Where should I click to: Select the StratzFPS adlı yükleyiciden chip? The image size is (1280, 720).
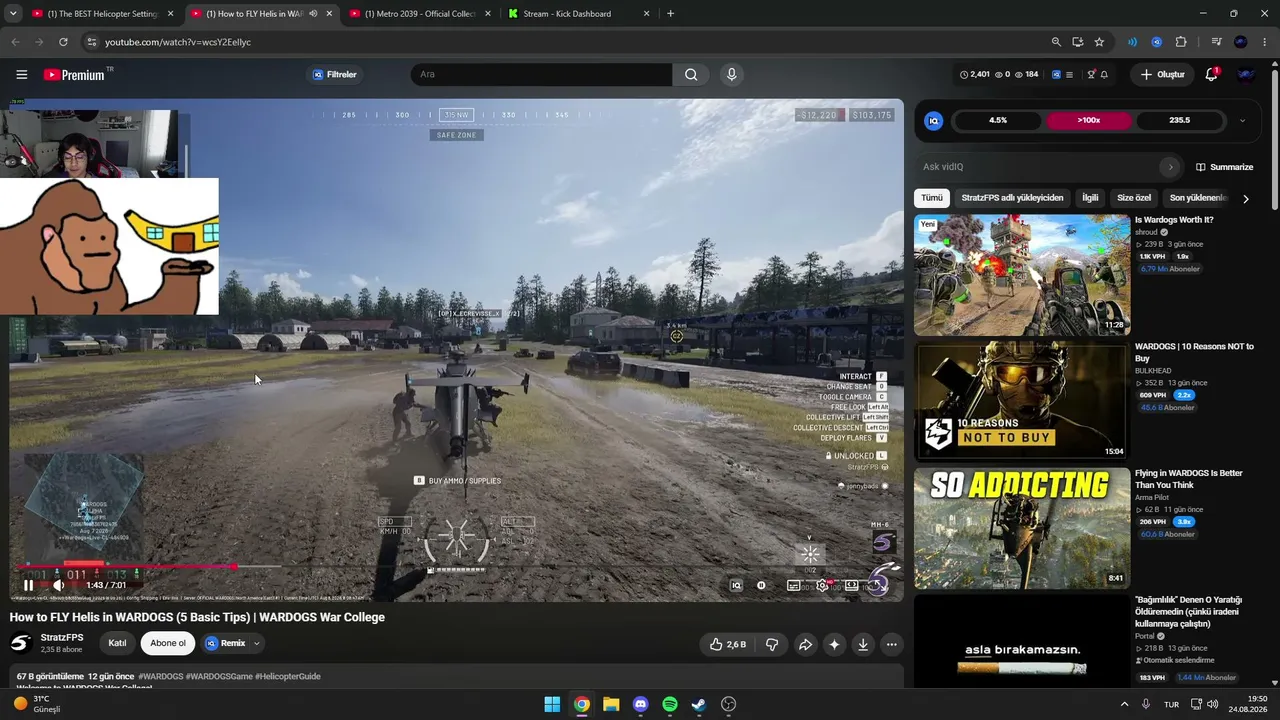coord(1012,198)
